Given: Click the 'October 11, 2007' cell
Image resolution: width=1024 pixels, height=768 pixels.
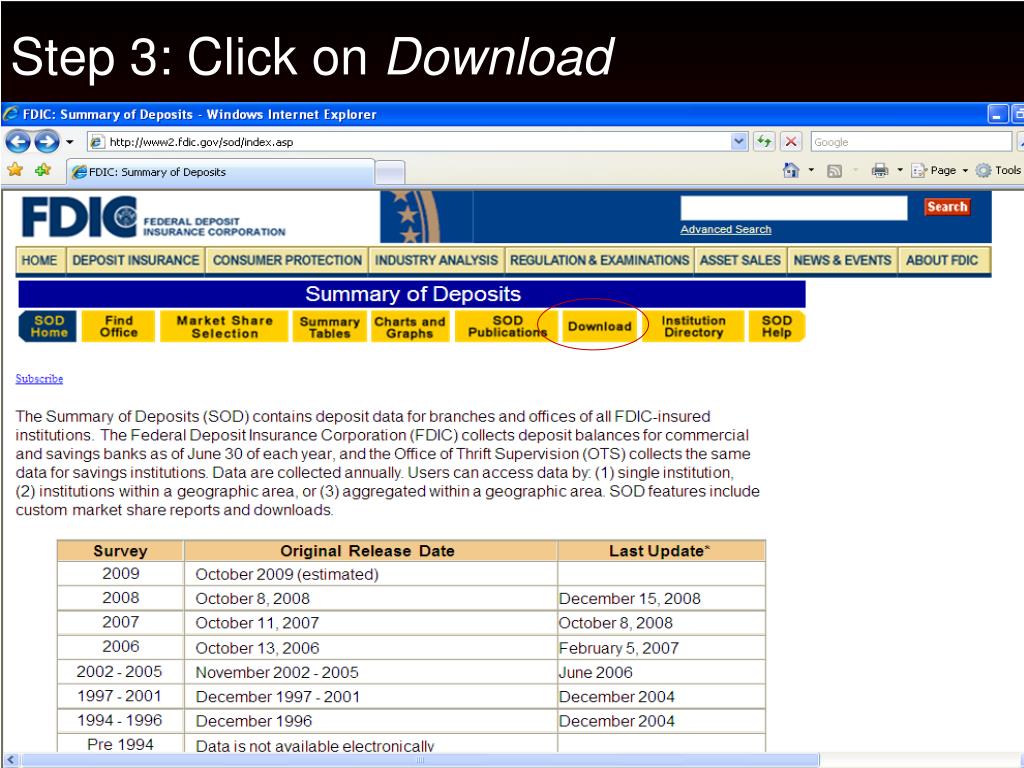Looking at the screenshot, I should [371, 623].
